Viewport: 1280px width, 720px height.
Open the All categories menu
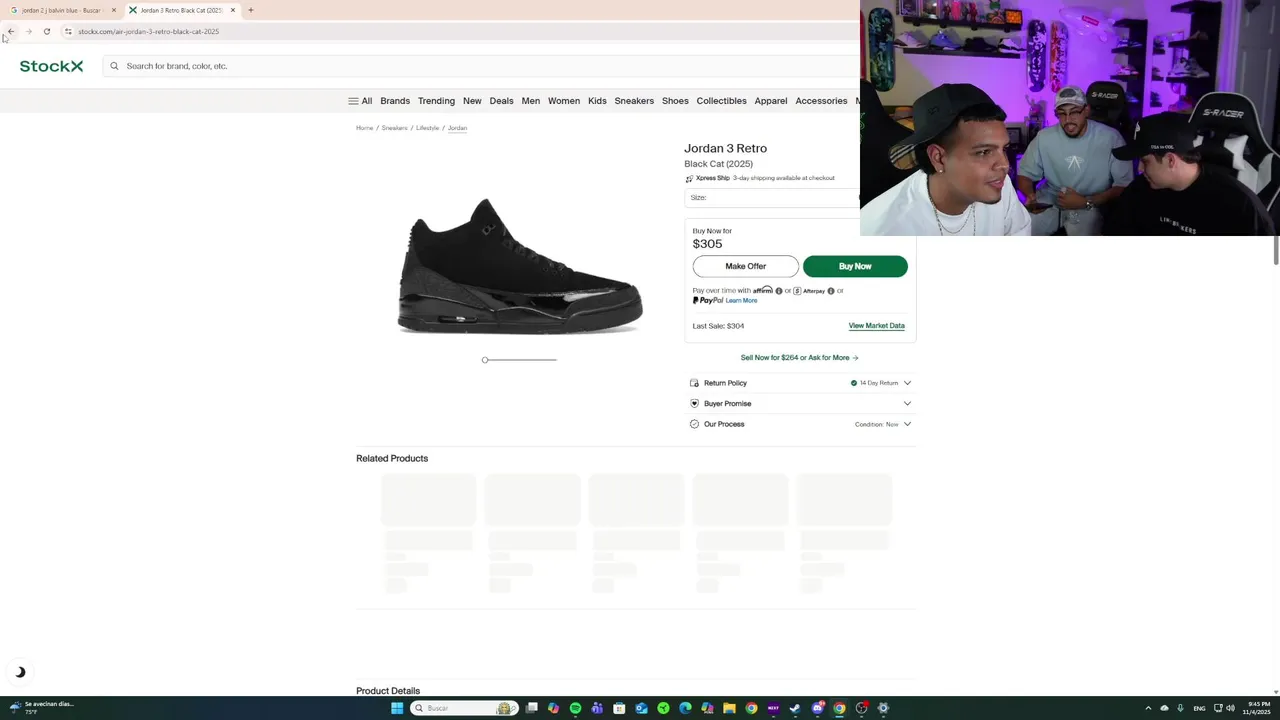point(360,101)
